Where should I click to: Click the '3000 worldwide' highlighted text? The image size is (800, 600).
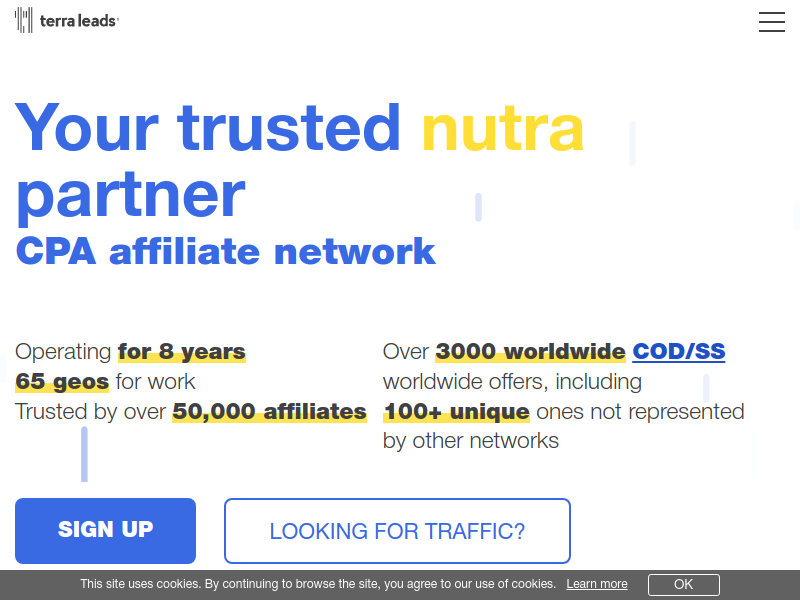(x=530, y=352)
